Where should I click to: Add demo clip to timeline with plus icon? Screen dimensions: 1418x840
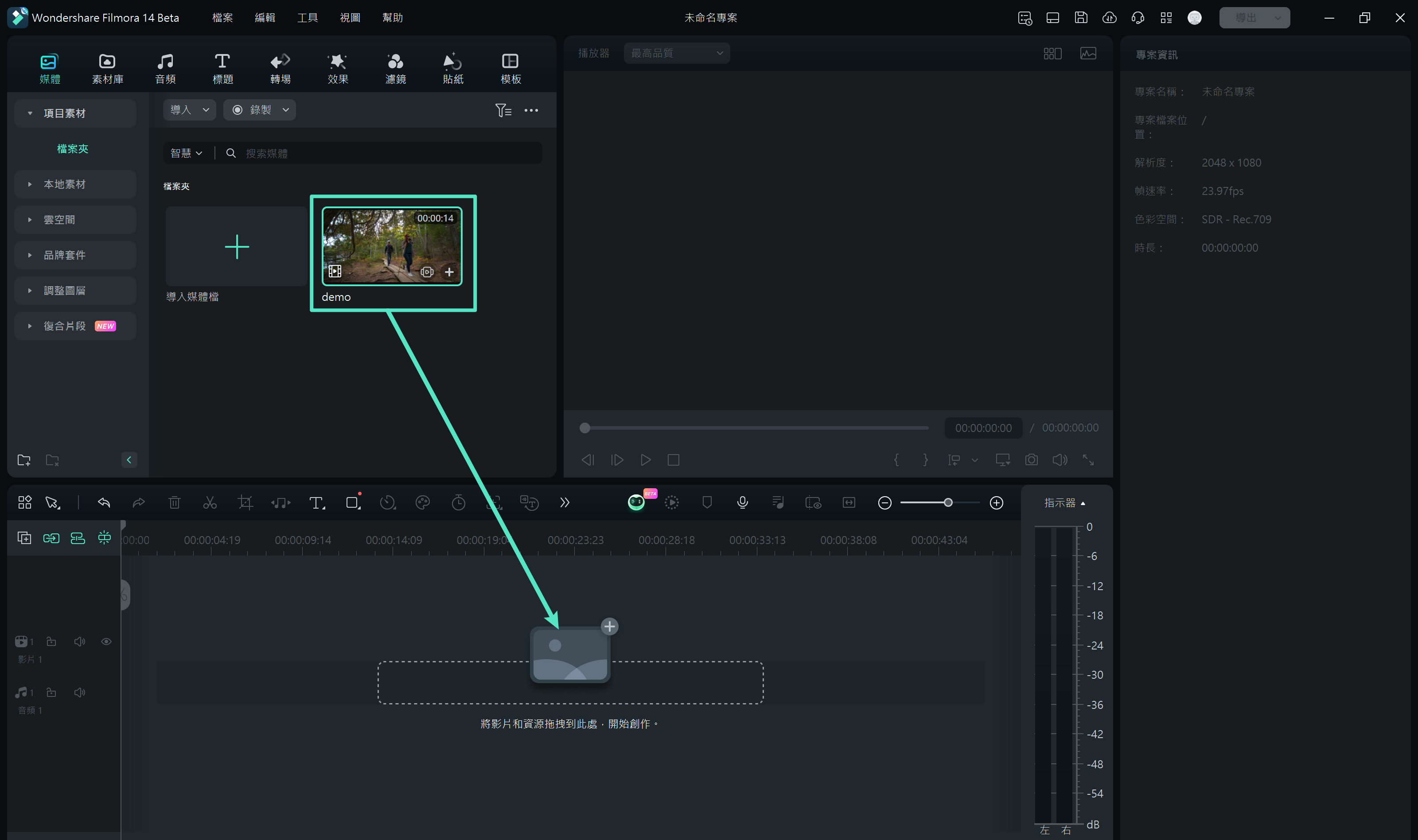click(x=449, y=272)
